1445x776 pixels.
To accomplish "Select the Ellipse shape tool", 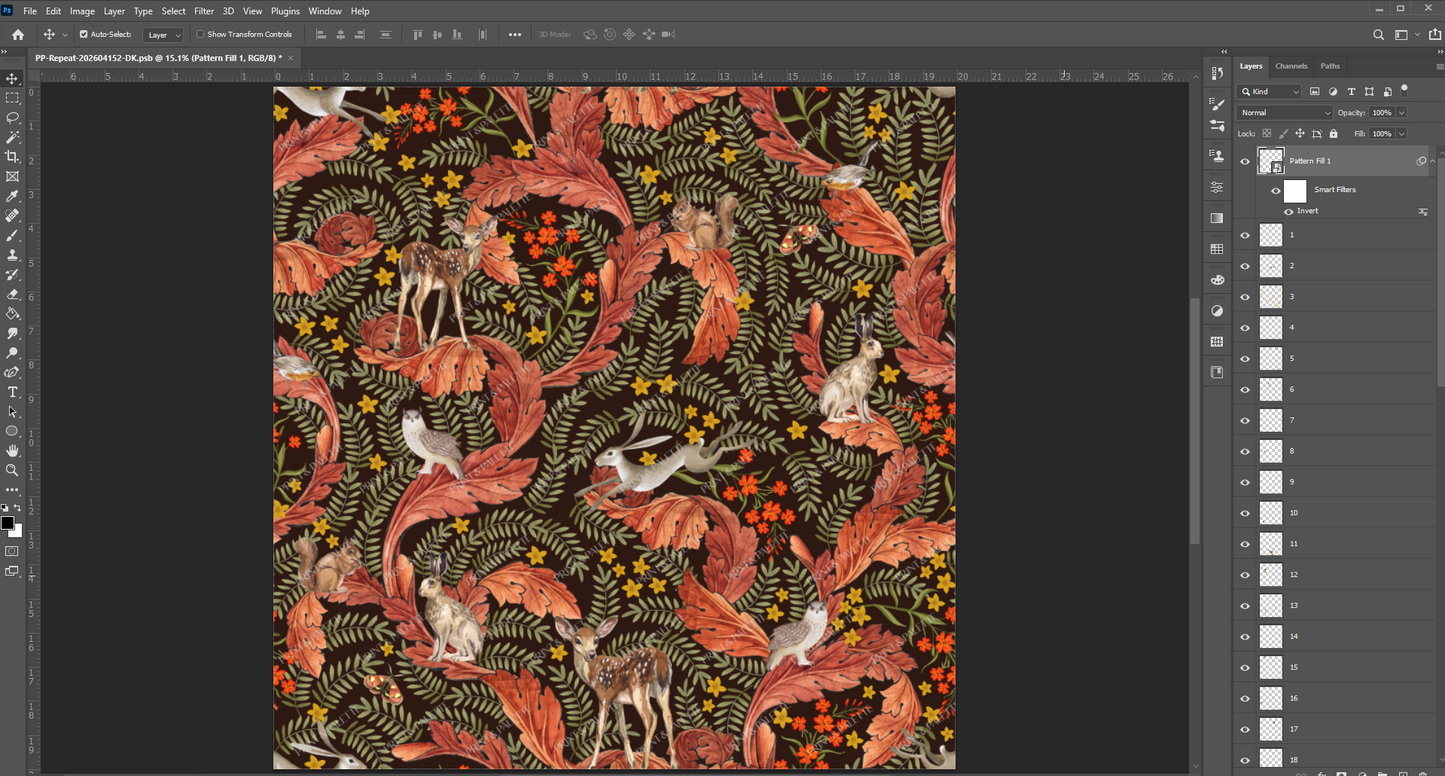I will [13, 431].
